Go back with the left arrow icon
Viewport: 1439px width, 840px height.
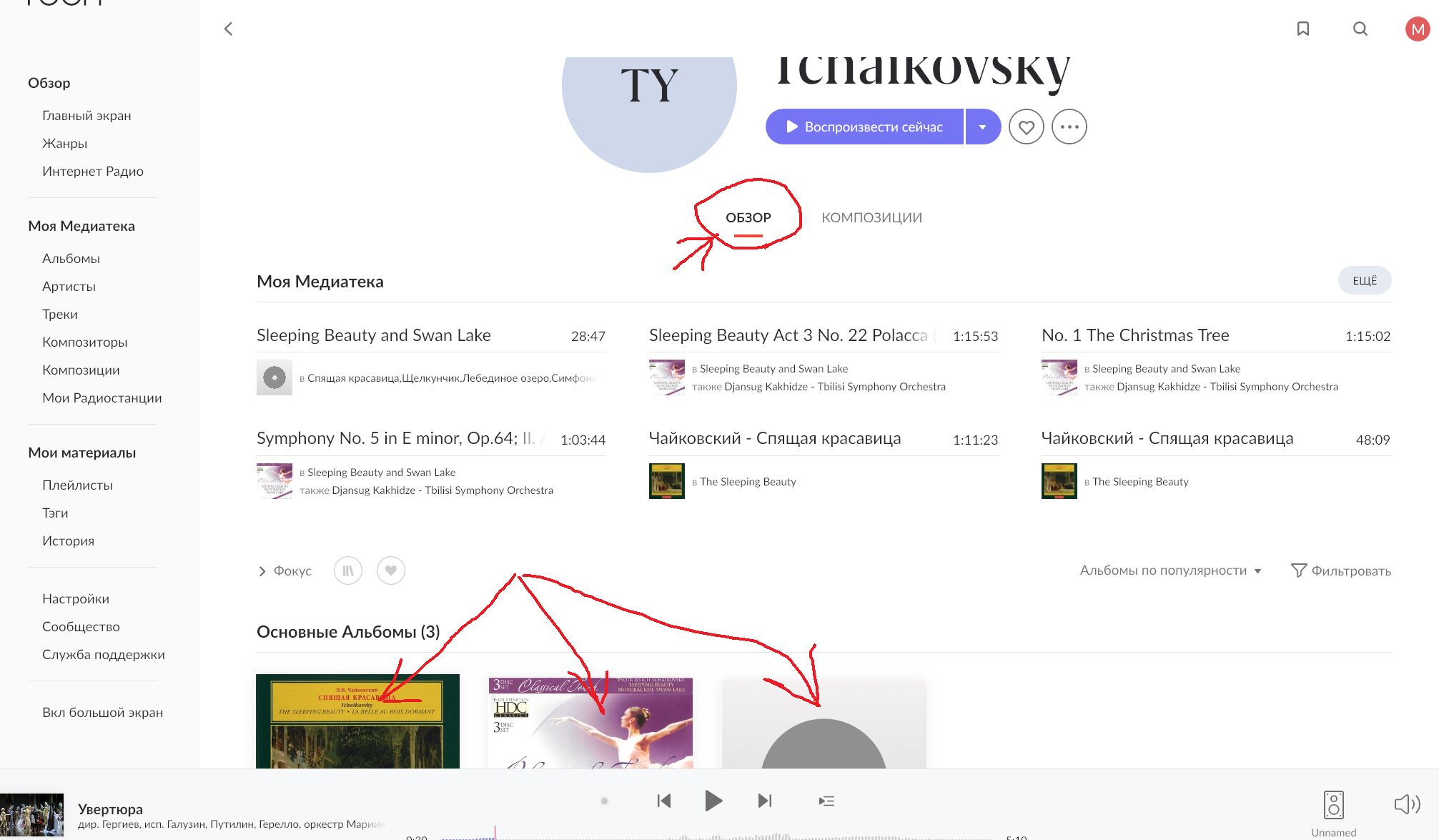pyautogui.click(x=229, y=29)
